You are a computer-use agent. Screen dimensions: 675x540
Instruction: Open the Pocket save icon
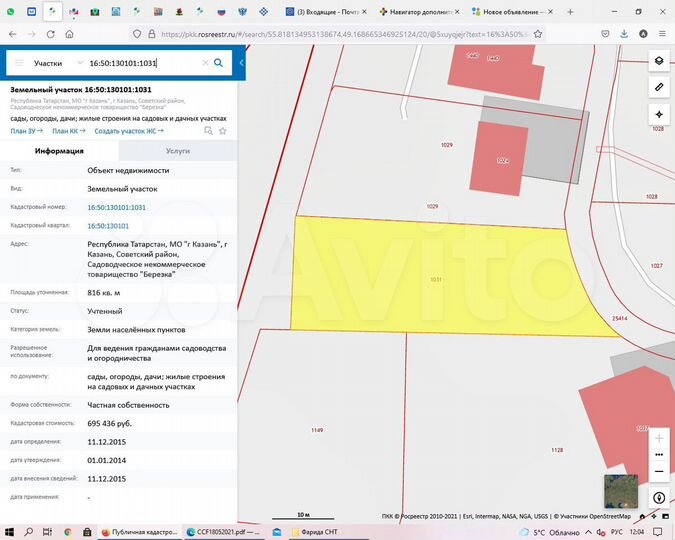(x=605, y=34)
